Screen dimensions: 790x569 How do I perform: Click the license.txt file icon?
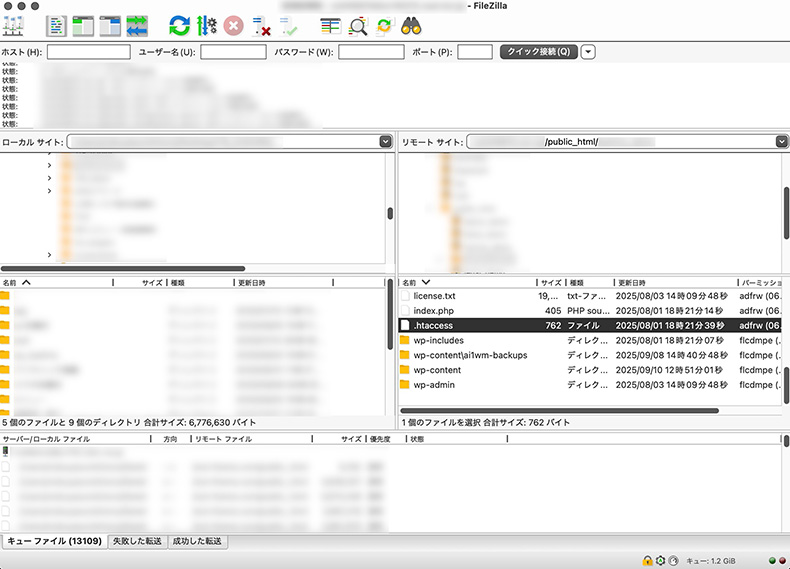[405, 296]
